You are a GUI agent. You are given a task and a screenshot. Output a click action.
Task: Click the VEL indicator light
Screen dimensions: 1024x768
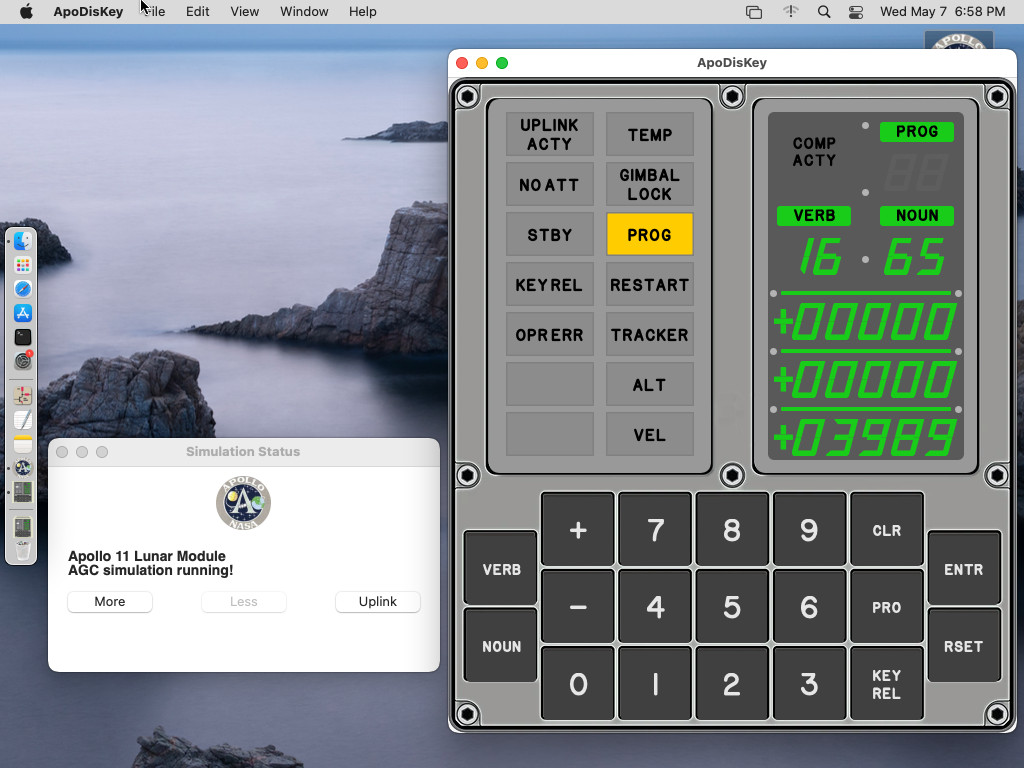click(650, 435)
